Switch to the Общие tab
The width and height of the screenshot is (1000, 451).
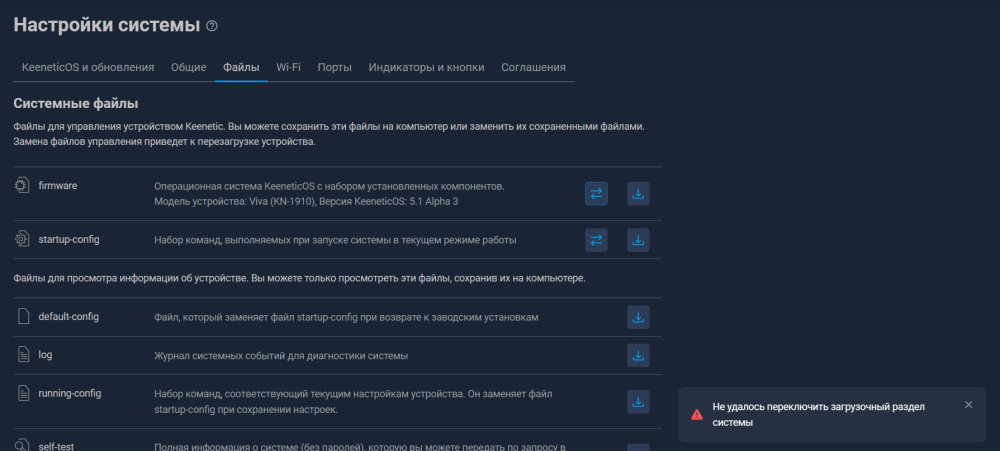click(188, 67)
